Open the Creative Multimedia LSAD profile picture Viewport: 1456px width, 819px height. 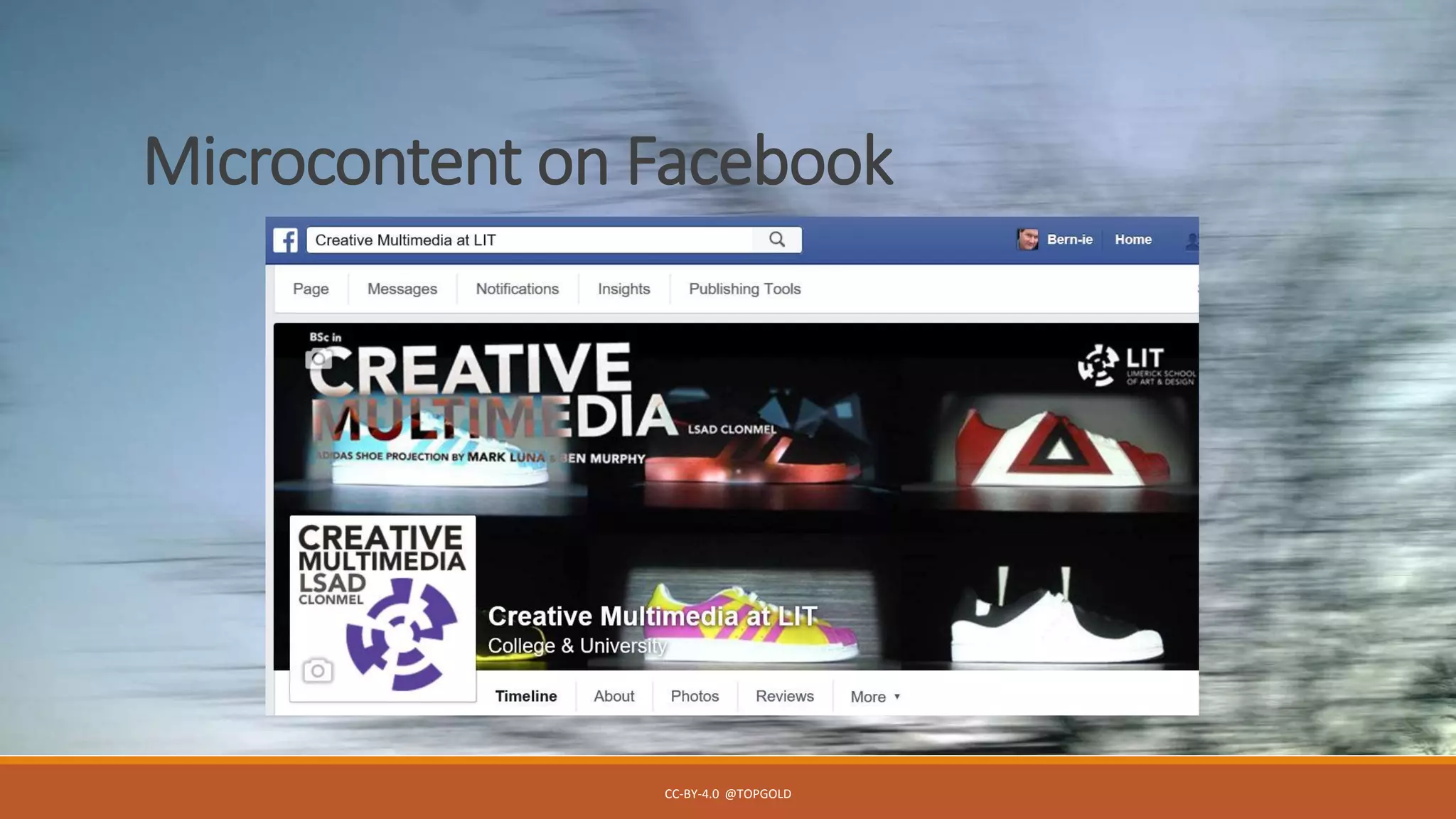pyautogui.click(x=382, y=609)
